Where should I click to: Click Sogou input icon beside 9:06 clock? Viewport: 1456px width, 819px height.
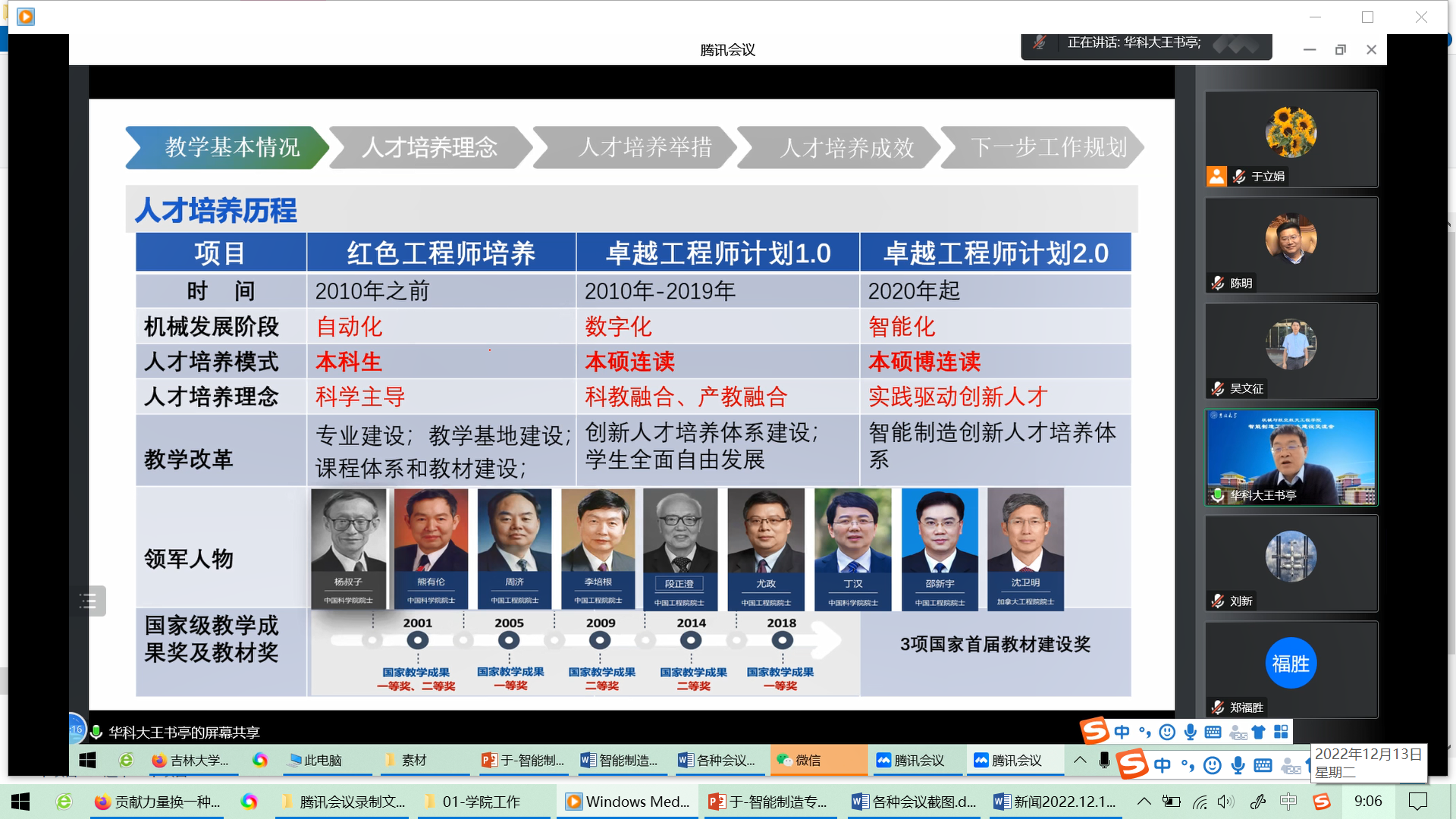coord(1322,802)
